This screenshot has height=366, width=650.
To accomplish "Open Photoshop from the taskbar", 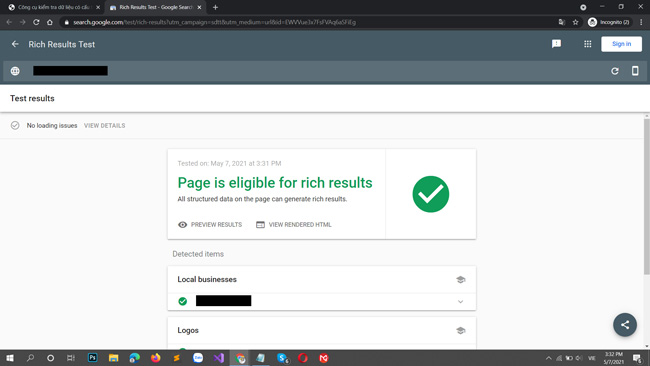I will (92, 358).
